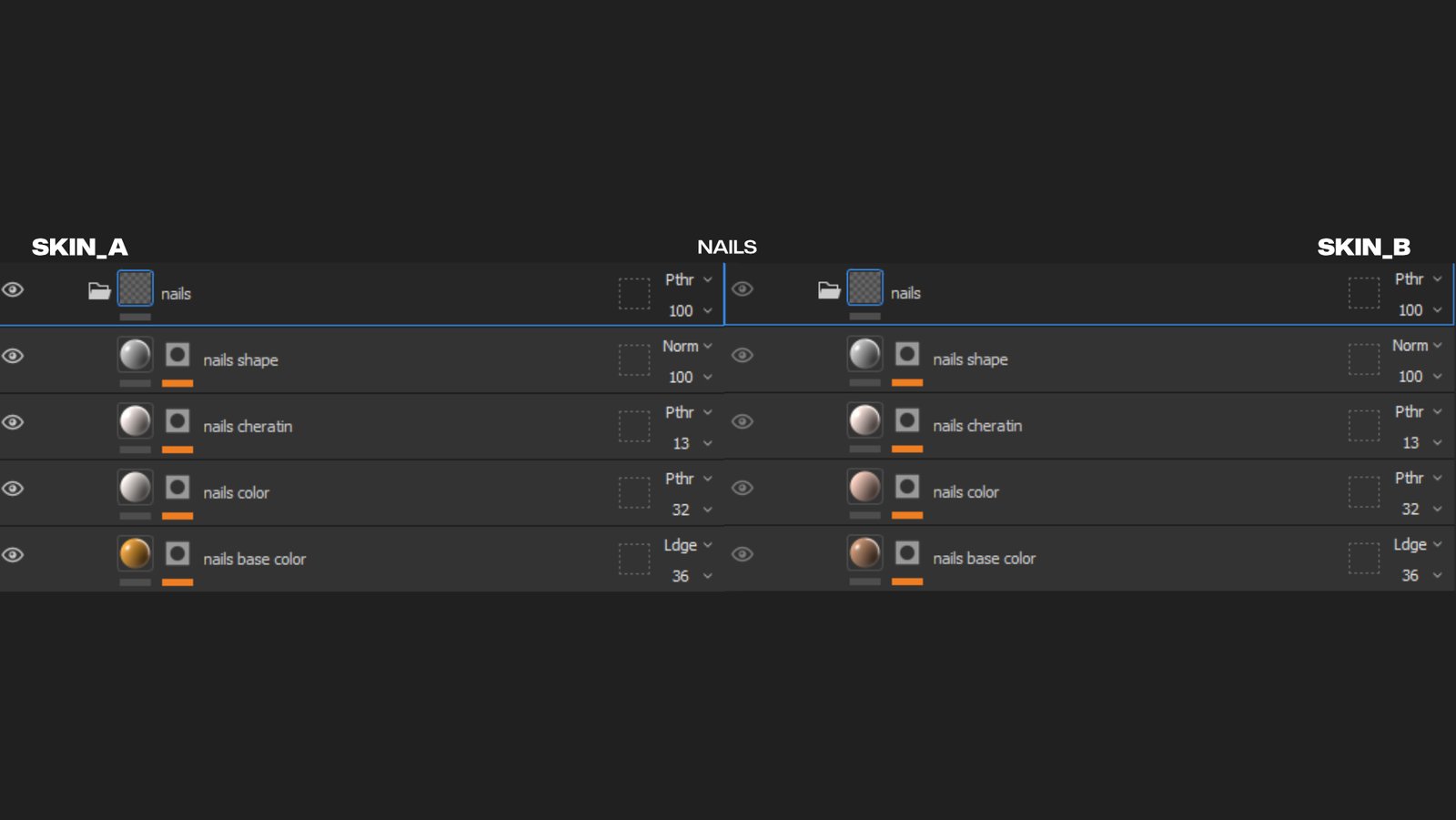Open SKIN_B nails base color opacity 36 dropdown
This screenshot has height=820, width=1456.
(x=1421, y=575)
